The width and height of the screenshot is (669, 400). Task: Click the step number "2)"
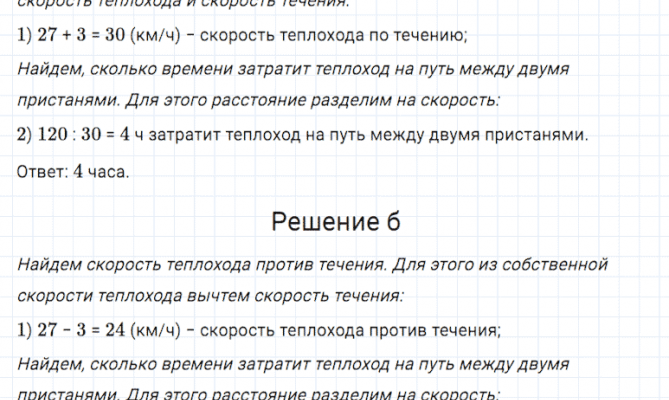(x=25, y=135)
